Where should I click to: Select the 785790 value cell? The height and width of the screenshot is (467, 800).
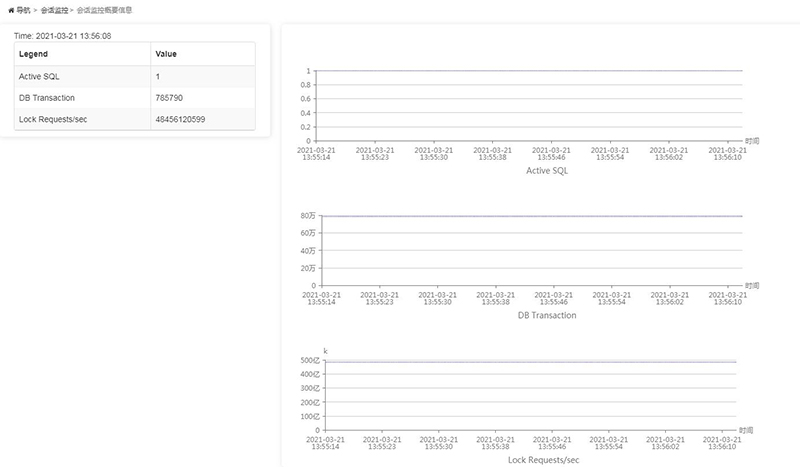click(x=169, y=98)
